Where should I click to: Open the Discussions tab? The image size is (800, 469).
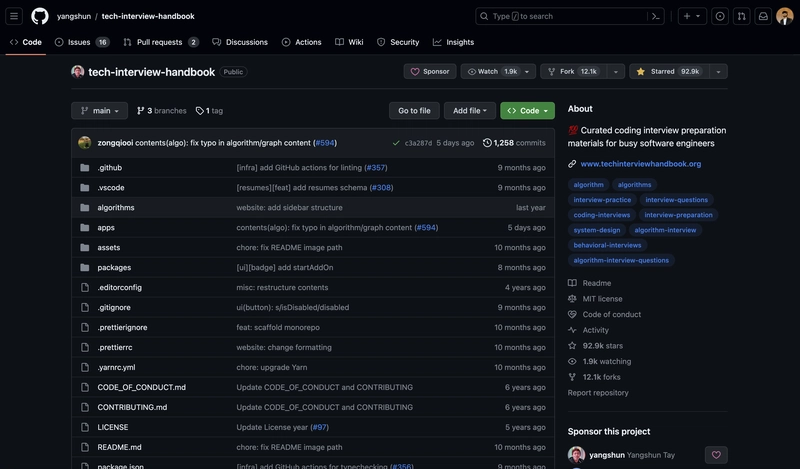[240, 42]
